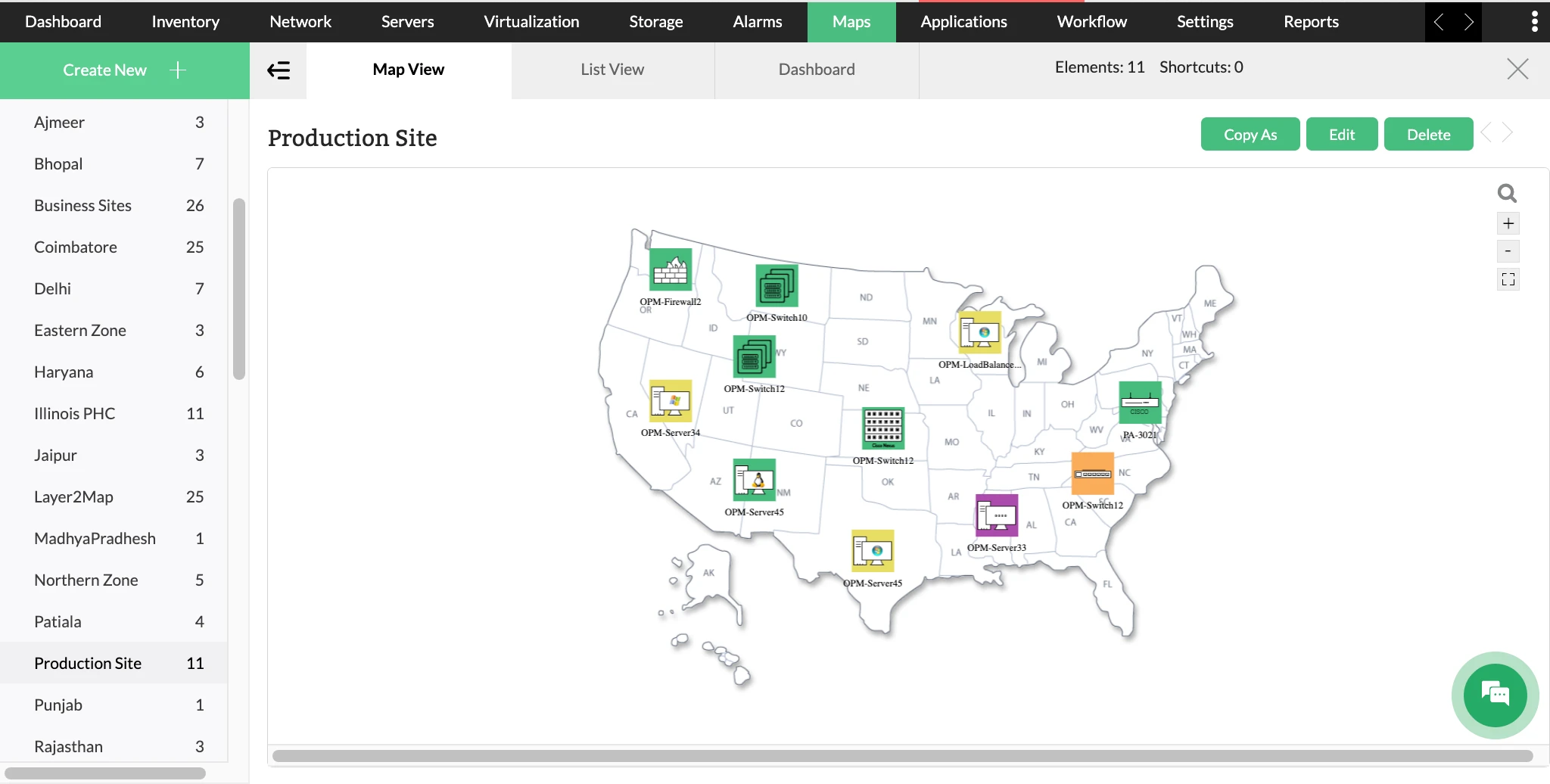Click the Copy As button

[1250, 134]
